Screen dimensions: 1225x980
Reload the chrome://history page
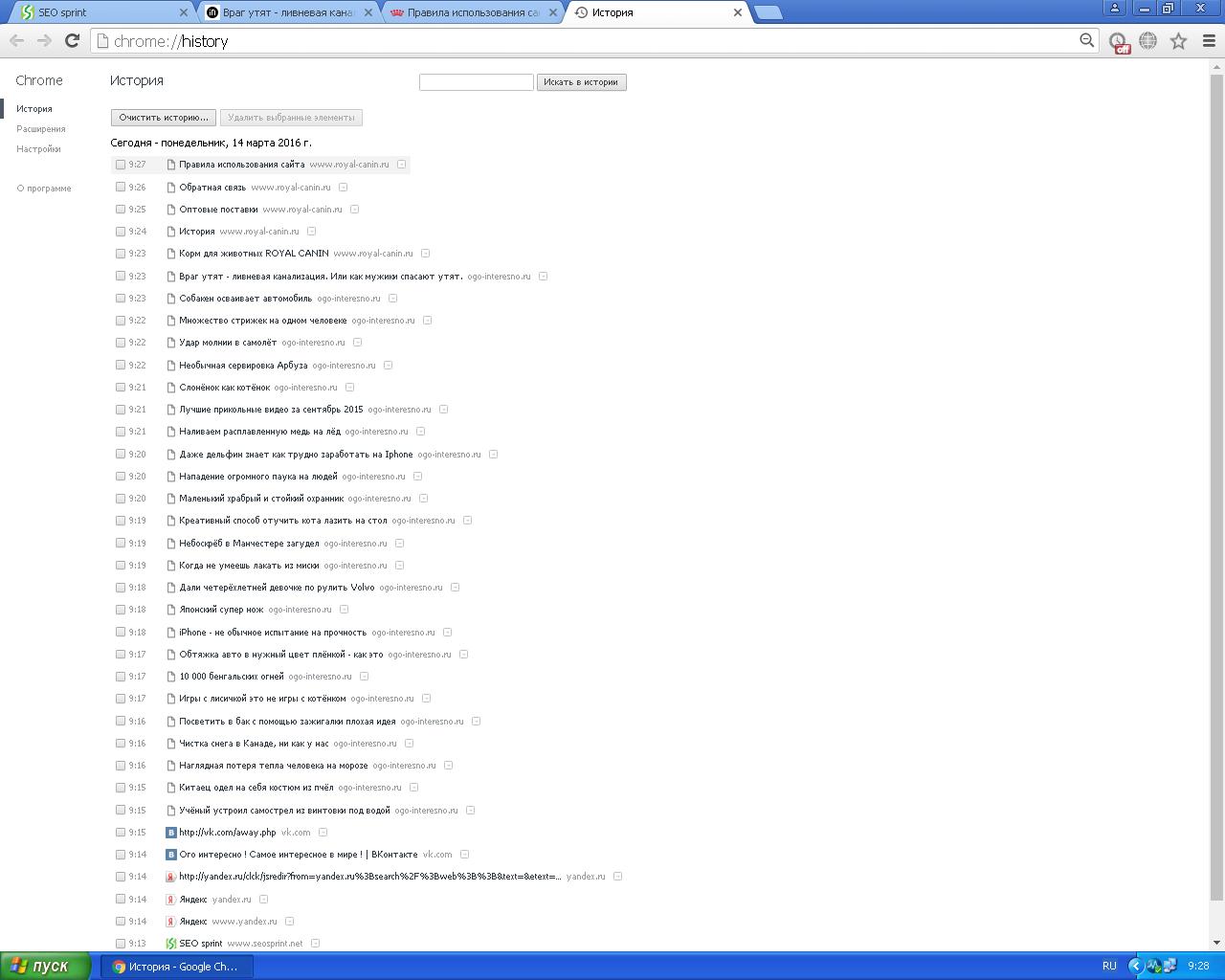tap(72, 40)
